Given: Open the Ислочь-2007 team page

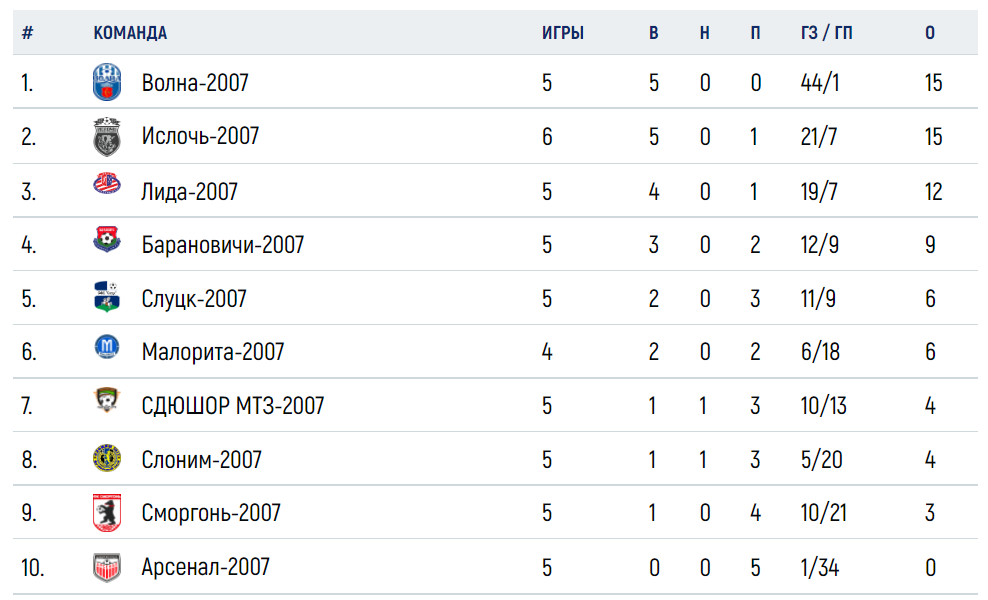Looking at the screenshot, I should click(x=200, y=136).
